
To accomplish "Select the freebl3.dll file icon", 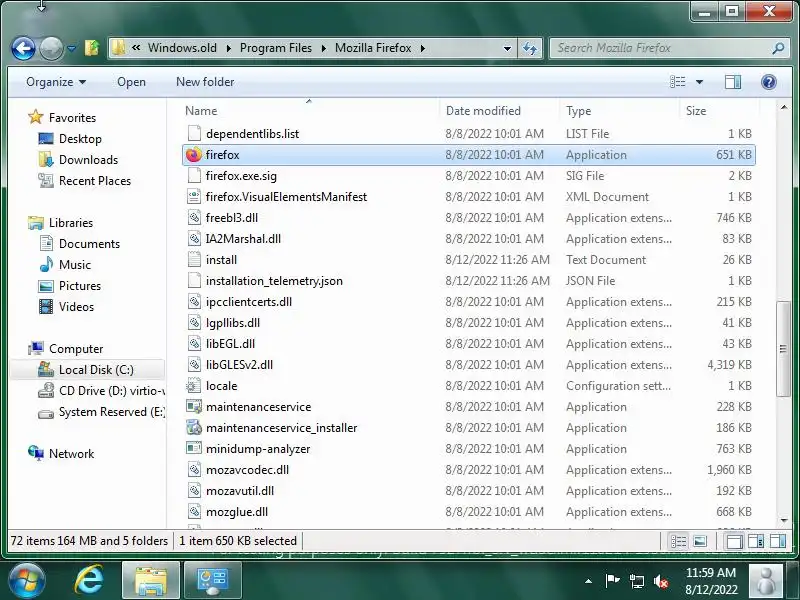I will (194, 218).
